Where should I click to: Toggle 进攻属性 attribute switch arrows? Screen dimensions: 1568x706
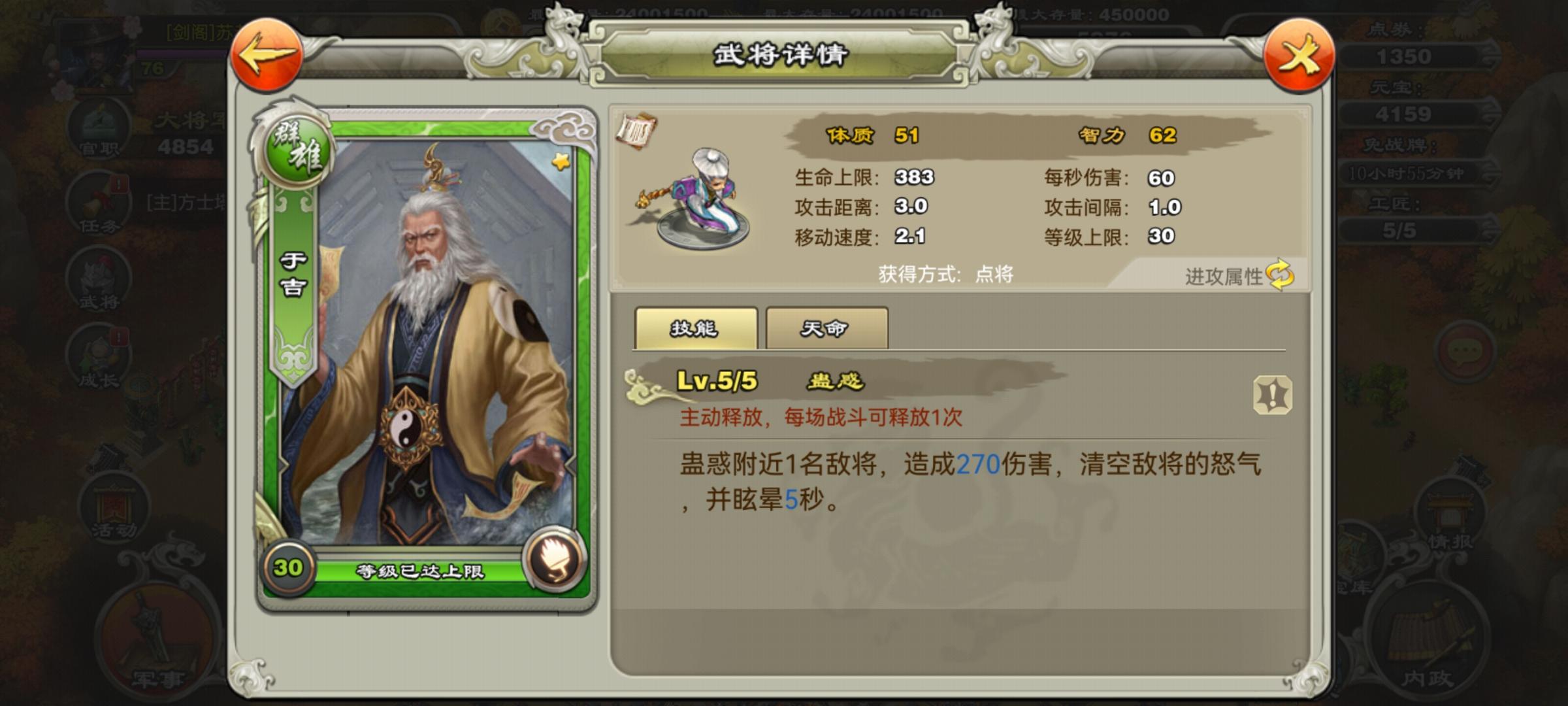(1280, 275)
